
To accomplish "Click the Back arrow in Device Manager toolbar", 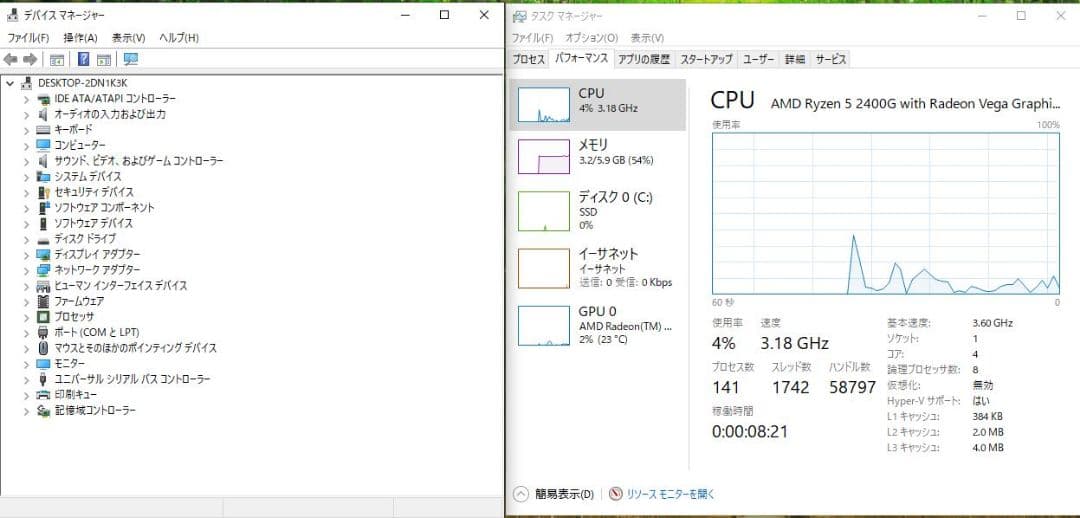I will pyautogui.click(x=10, y=60).
